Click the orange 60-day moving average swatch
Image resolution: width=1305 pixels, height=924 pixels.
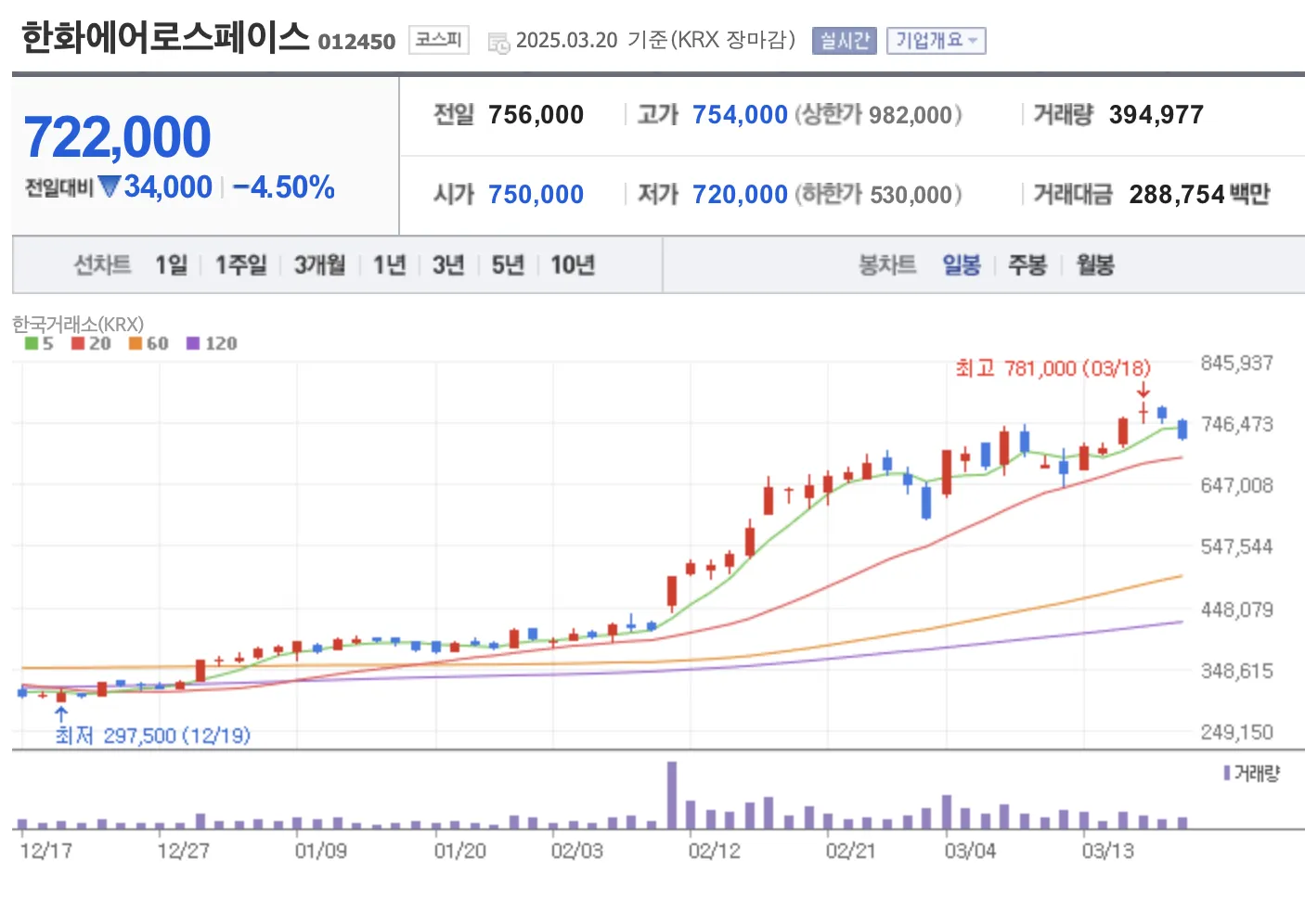pyautogui.click(x=136, y=343)
